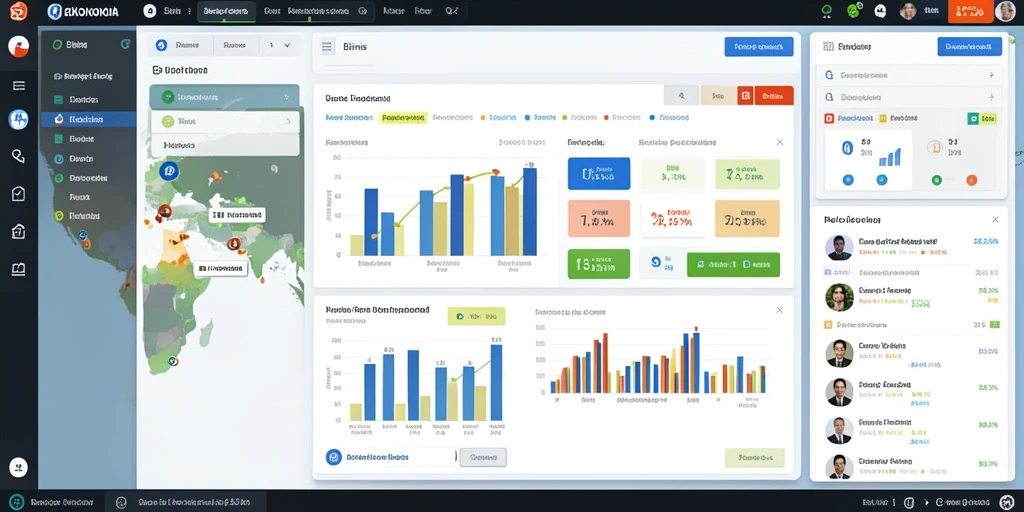Open the red and white circular avatar in left rail
1024x512 pixels.
(18, 46)
